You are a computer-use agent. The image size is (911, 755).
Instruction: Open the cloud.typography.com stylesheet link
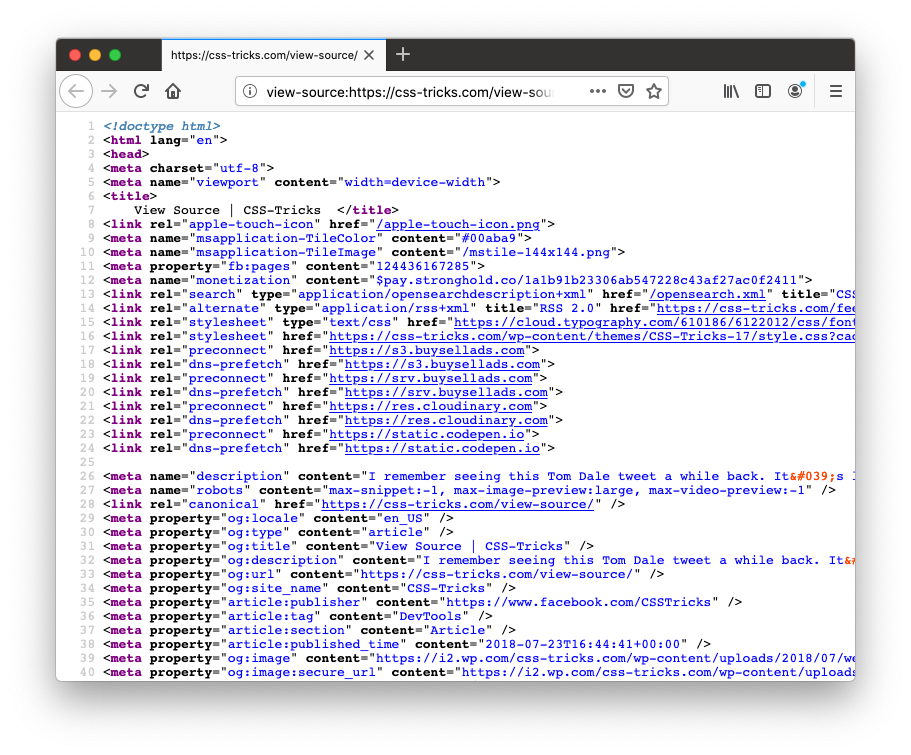tap(654, 322)
